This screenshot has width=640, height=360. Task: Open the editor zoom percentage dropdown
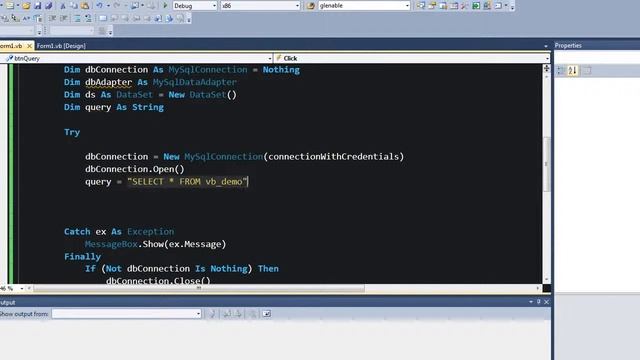[22, 289]
